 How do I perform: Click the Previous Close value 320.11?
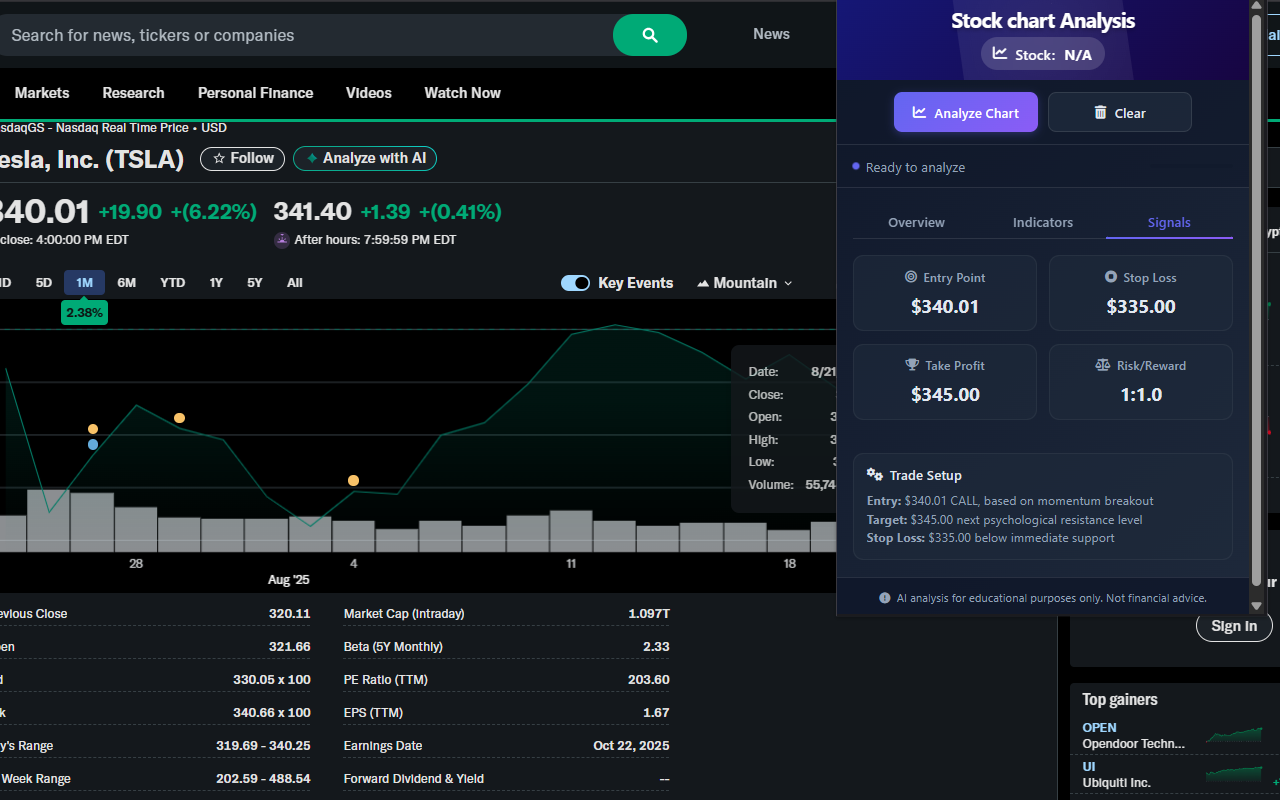290,614
